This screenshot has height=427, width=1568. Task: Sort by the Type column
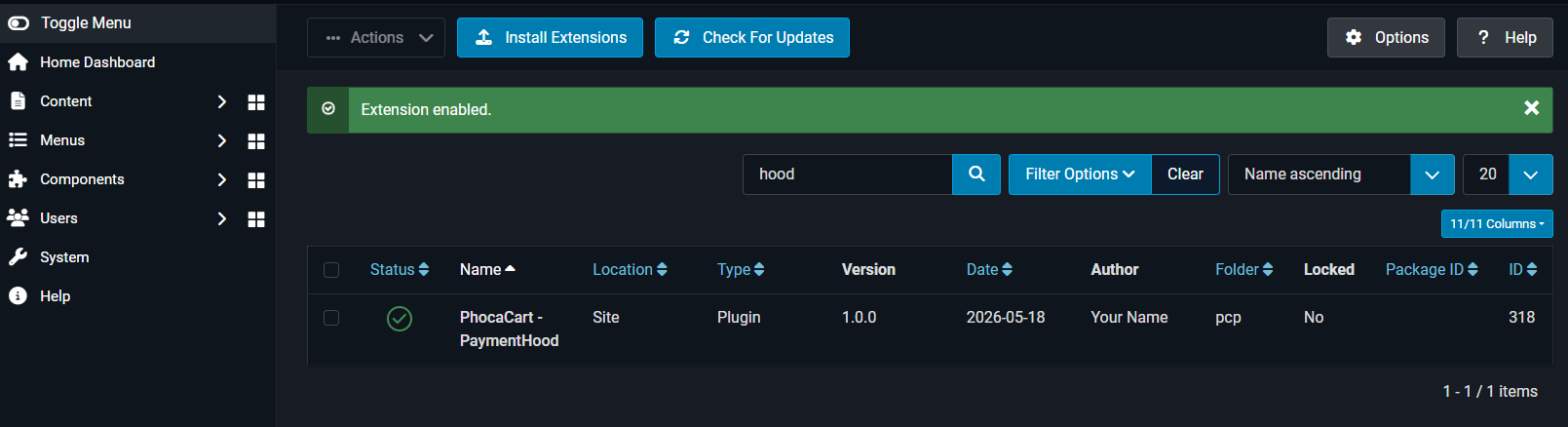[x=741, y=269]
